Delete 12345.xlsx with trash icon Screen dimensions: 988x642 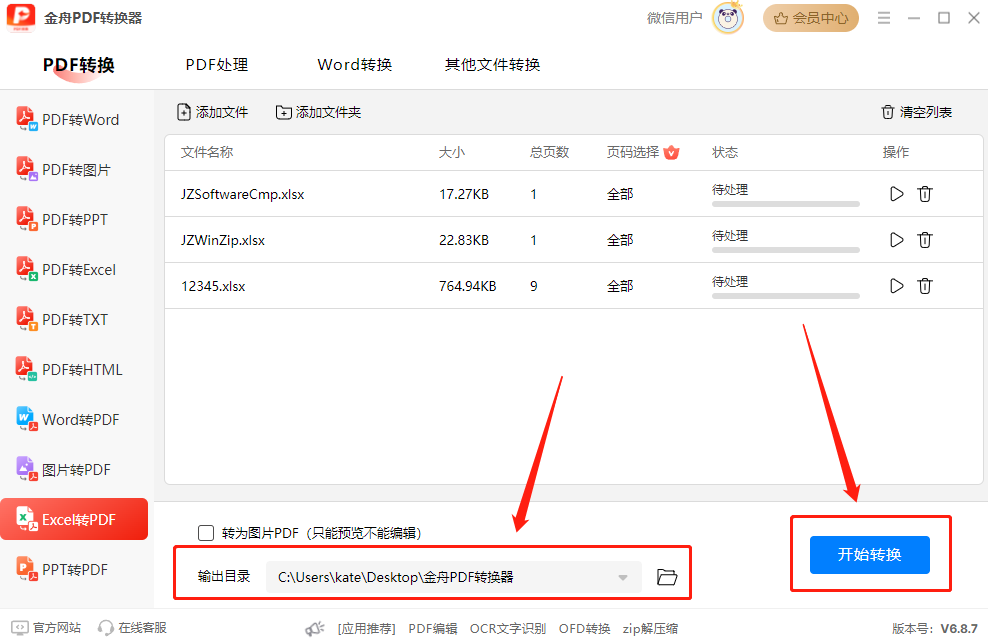[x=924, y=286]
